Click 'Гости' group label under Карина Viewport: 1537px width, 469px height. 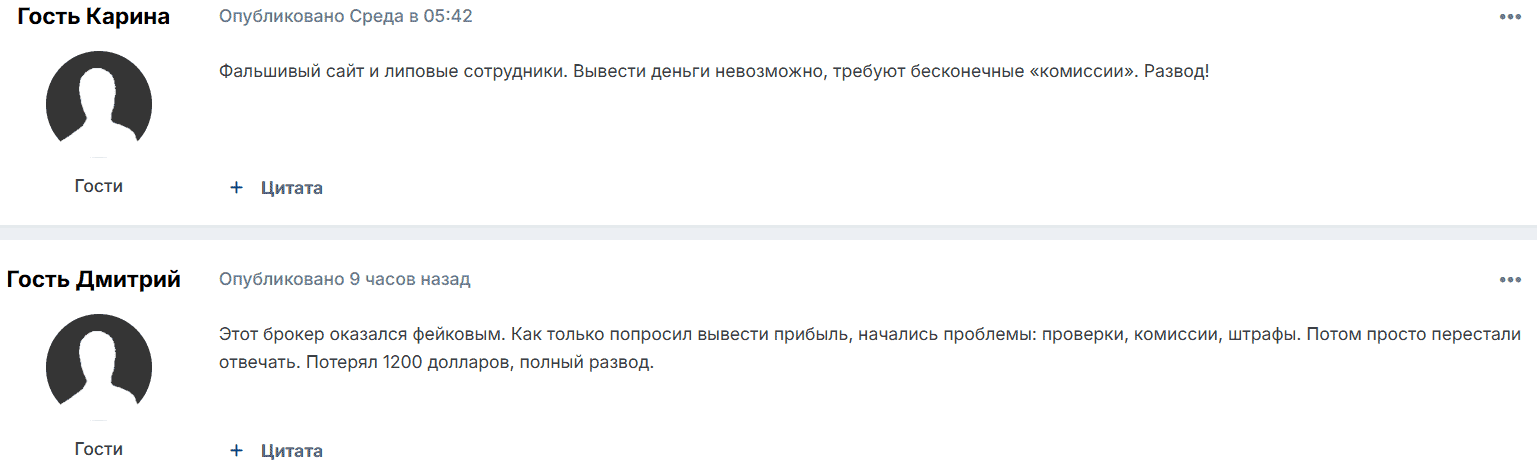(x=99, y=186)
